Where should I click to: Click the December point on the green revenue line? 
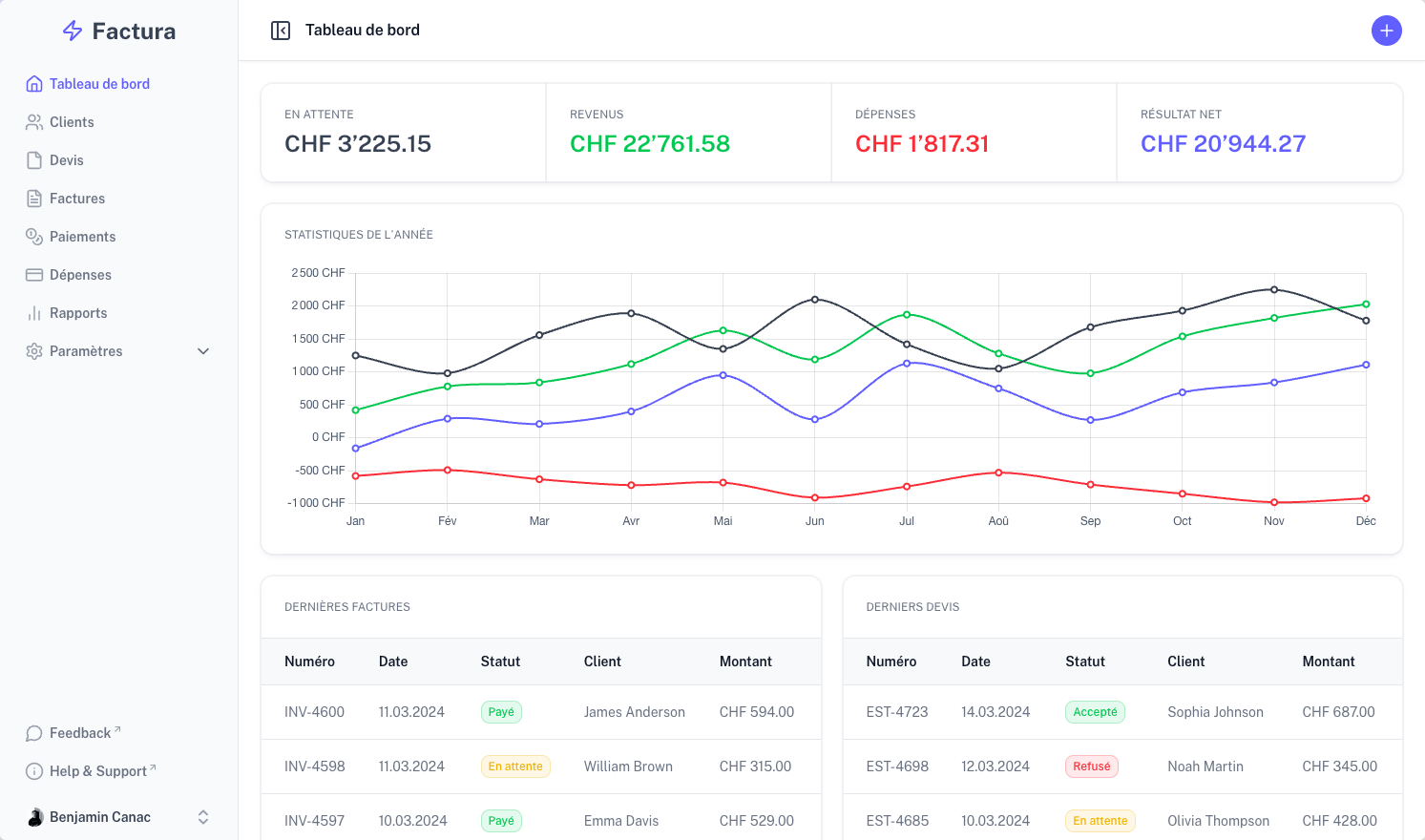[x=1366, y=304]
